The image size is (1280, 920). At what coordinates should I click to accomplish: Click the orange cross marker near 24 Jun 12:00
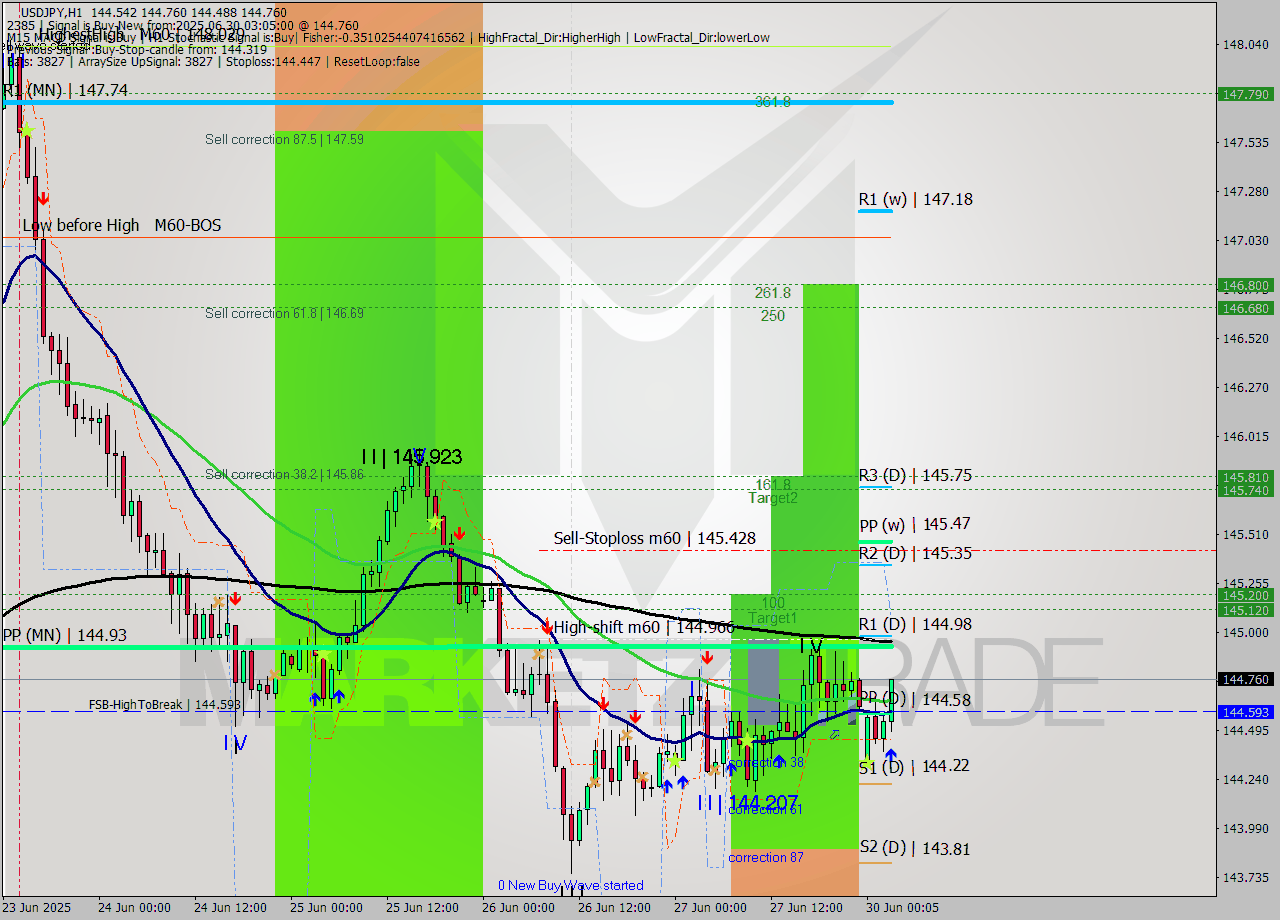218,602
